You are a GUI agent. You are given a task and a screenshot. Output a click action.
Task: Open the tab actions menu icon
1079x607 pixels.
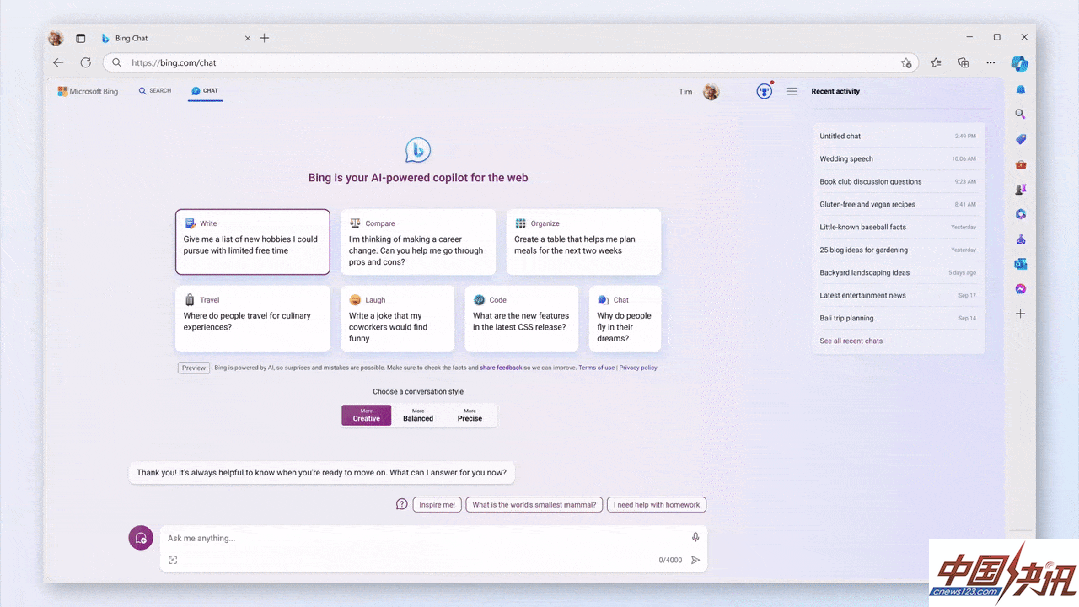81,38
